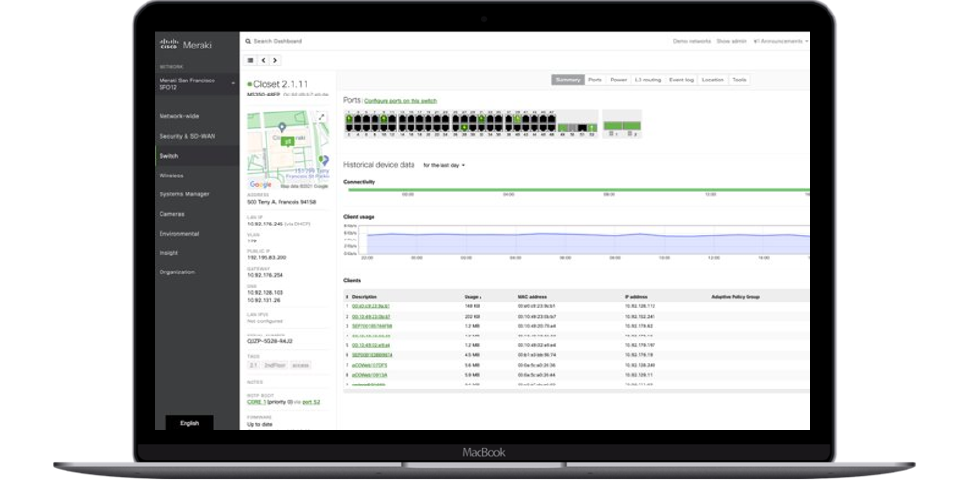
Task: Click the Cisco Meraki logo
Action: (180, 42)
